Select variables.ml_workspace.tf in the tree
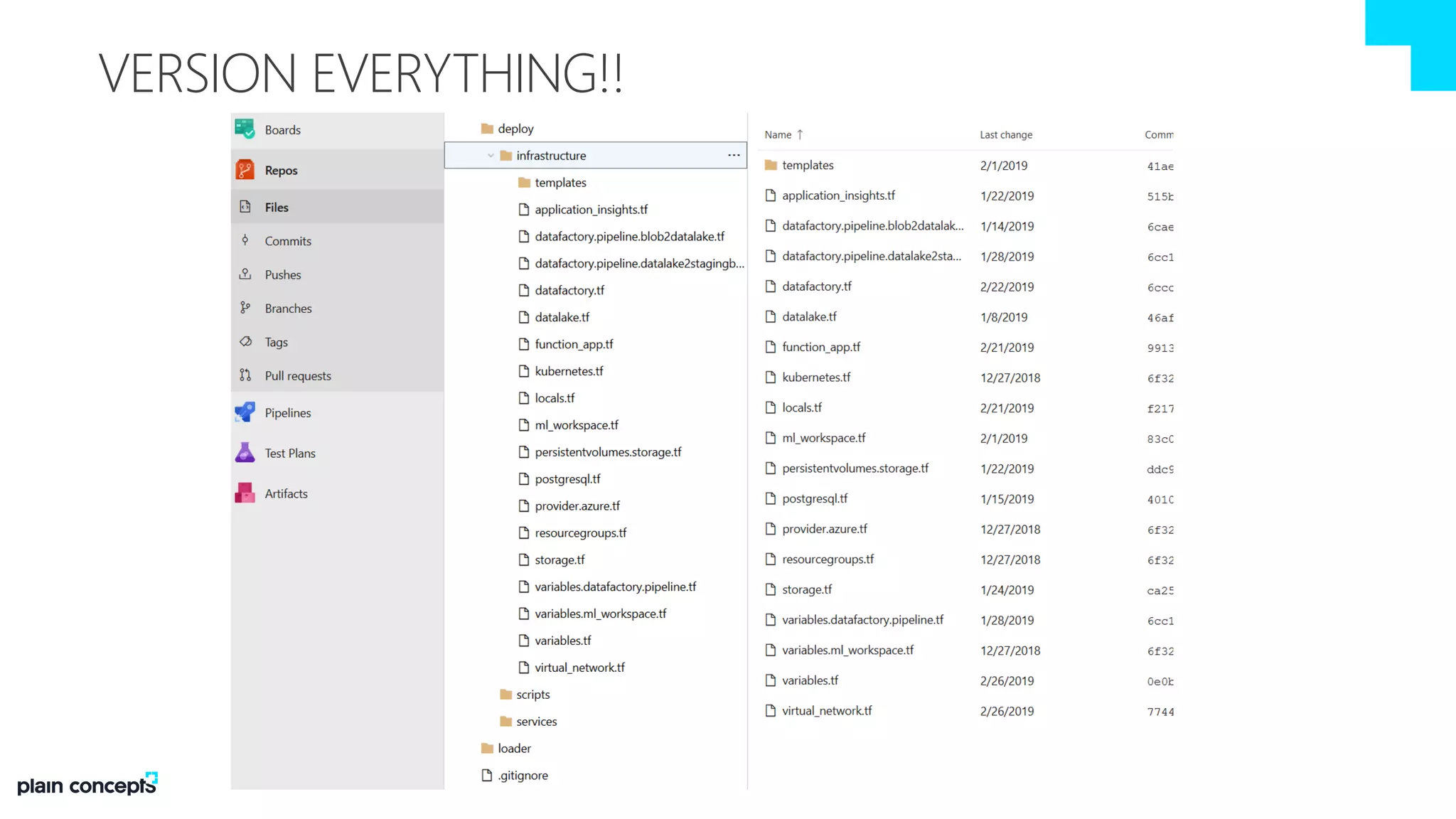 click(601, 614)
